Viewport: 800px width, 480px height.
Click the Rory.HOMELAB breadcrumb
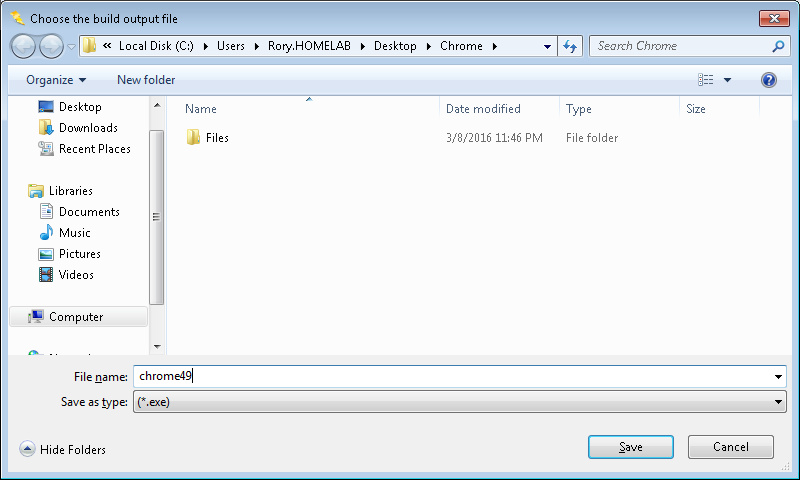[x=309, y=46]
